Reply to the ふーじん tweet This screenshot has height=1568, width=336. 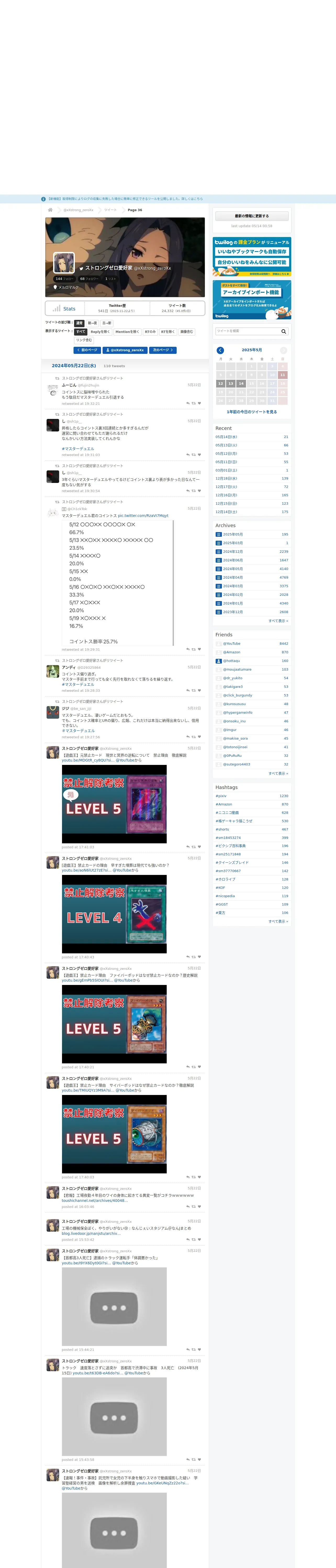tap(188, 403)
